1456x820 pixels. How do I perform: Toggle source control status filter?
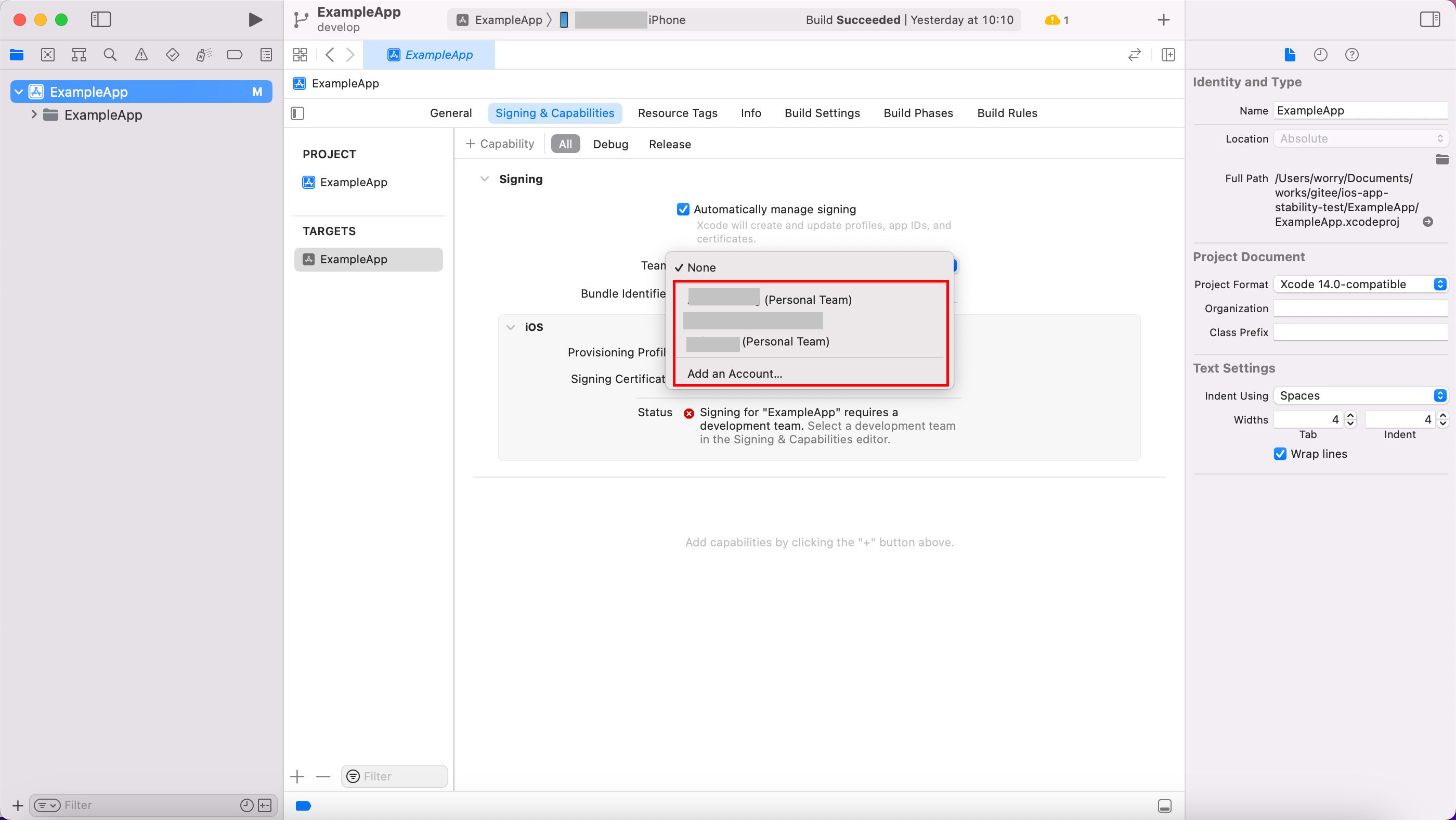pyautogui.click(x=265, y=805)
